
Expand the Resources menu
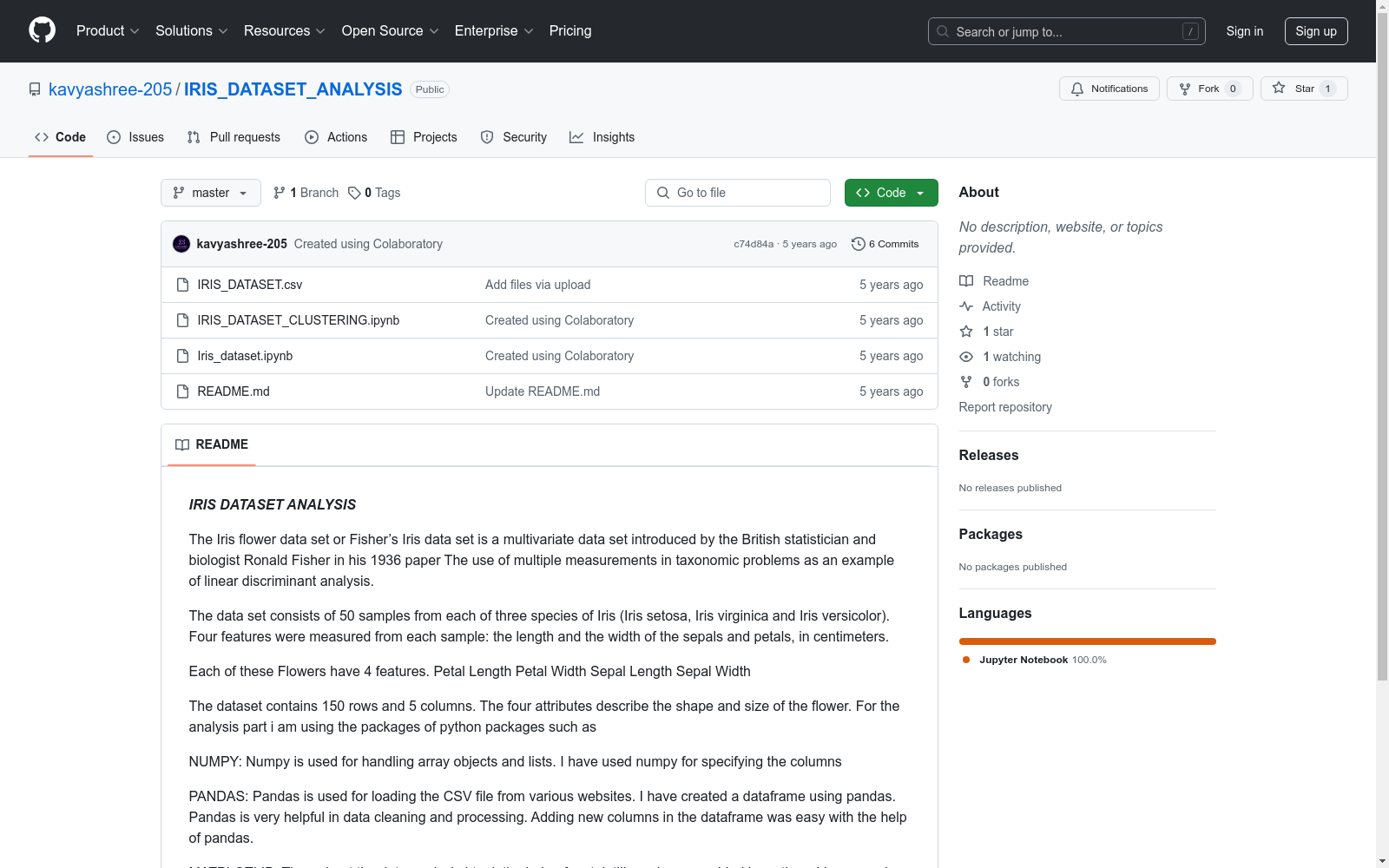coord(285,31)
